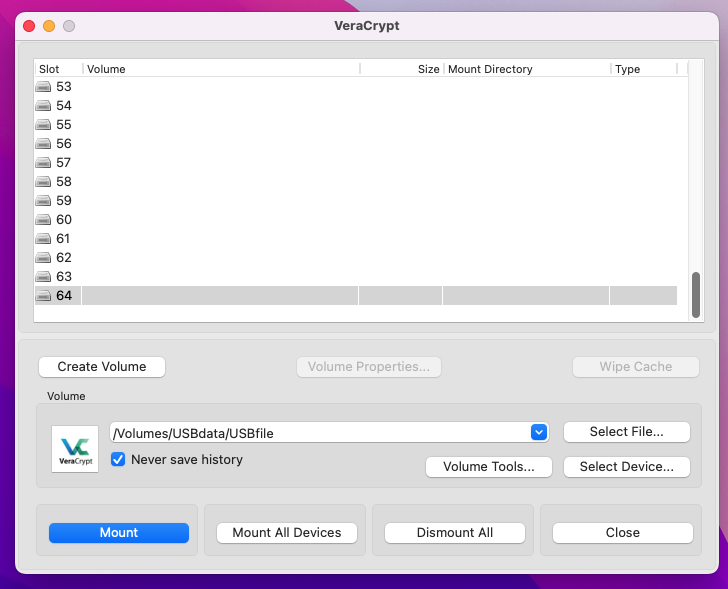Screen dimensions: 728x589
Task: Open the volume path dropdown arrow
Action: coord(538,432)
